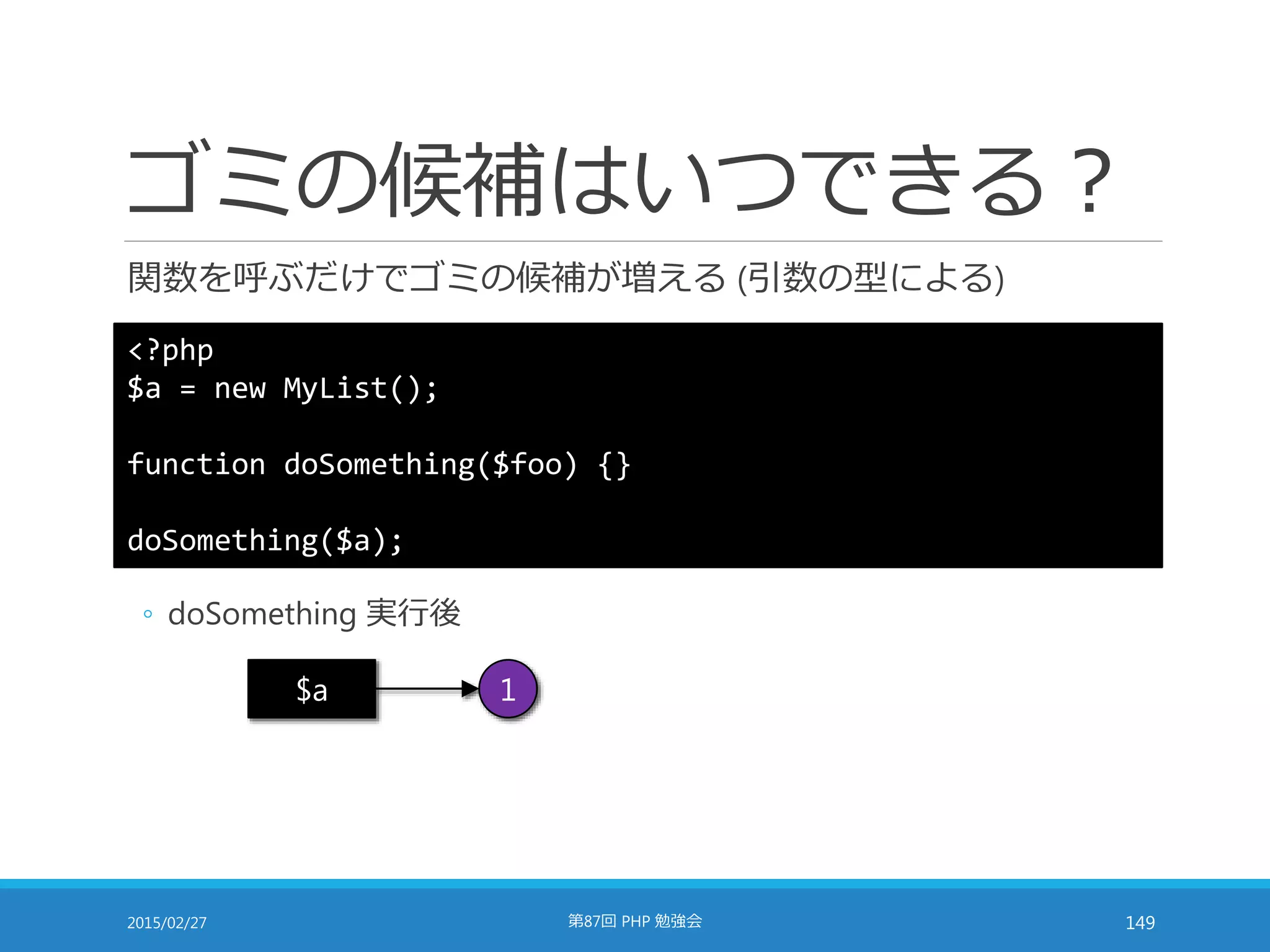
Task: Click the slide number 149
Action: (1140, 922)
